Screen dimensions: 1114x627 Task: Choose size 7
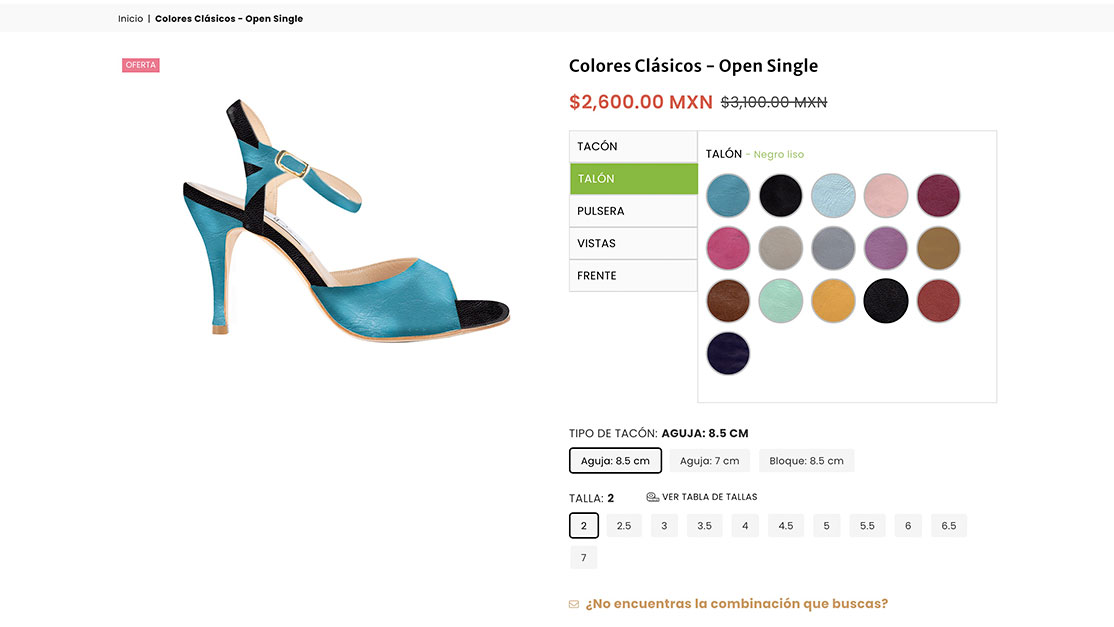tap(583, 557)
